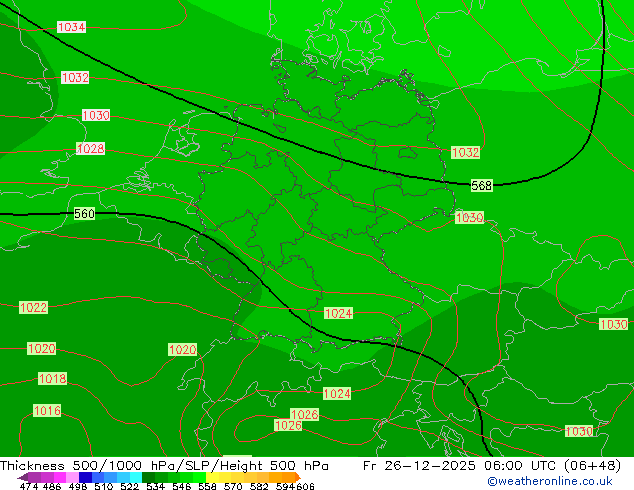Click the 510 legend value

tap(104, 486)
